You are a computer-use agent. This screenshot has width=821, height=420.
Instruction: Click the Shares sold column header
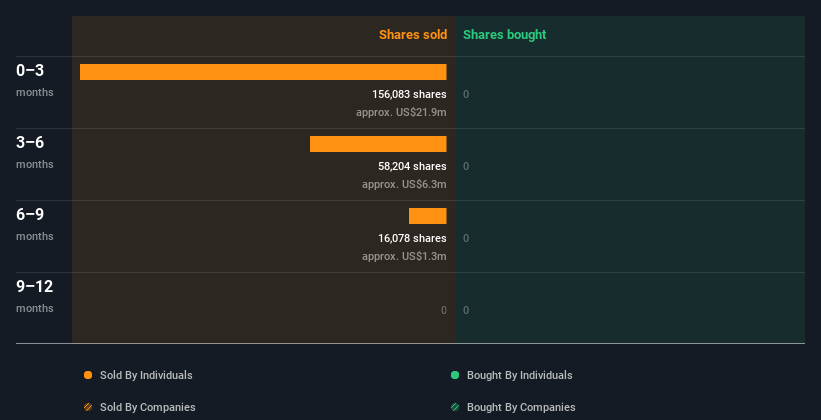(x=413, y=35)
